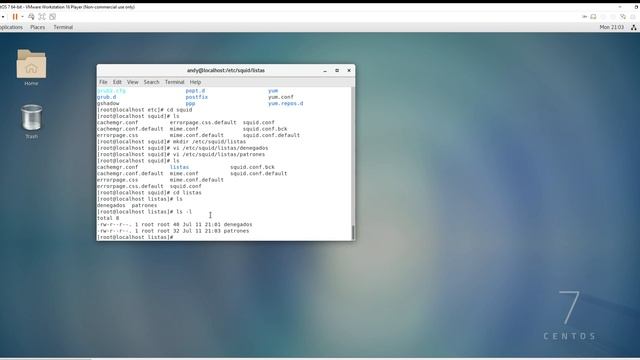Open the terminal window's Terminal menu
The height and width of the screenshot is (360, 640).
coord(175,82)
